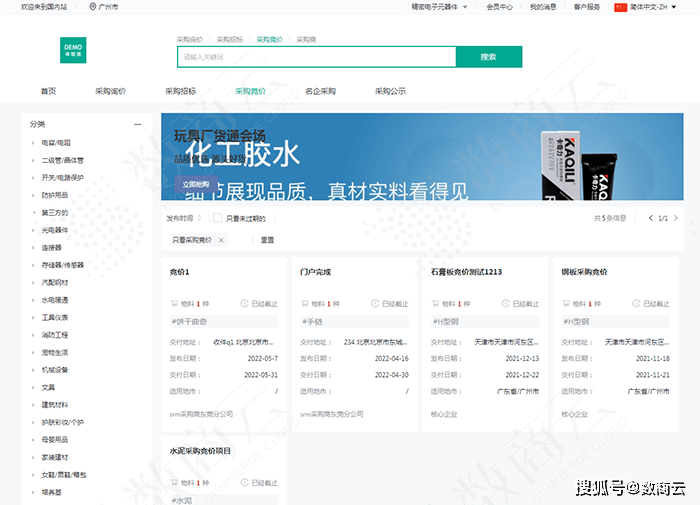This screenshot has height=505, width=700.
Task: Open the 门户完成 card title
Action: (x=316, y=272)
